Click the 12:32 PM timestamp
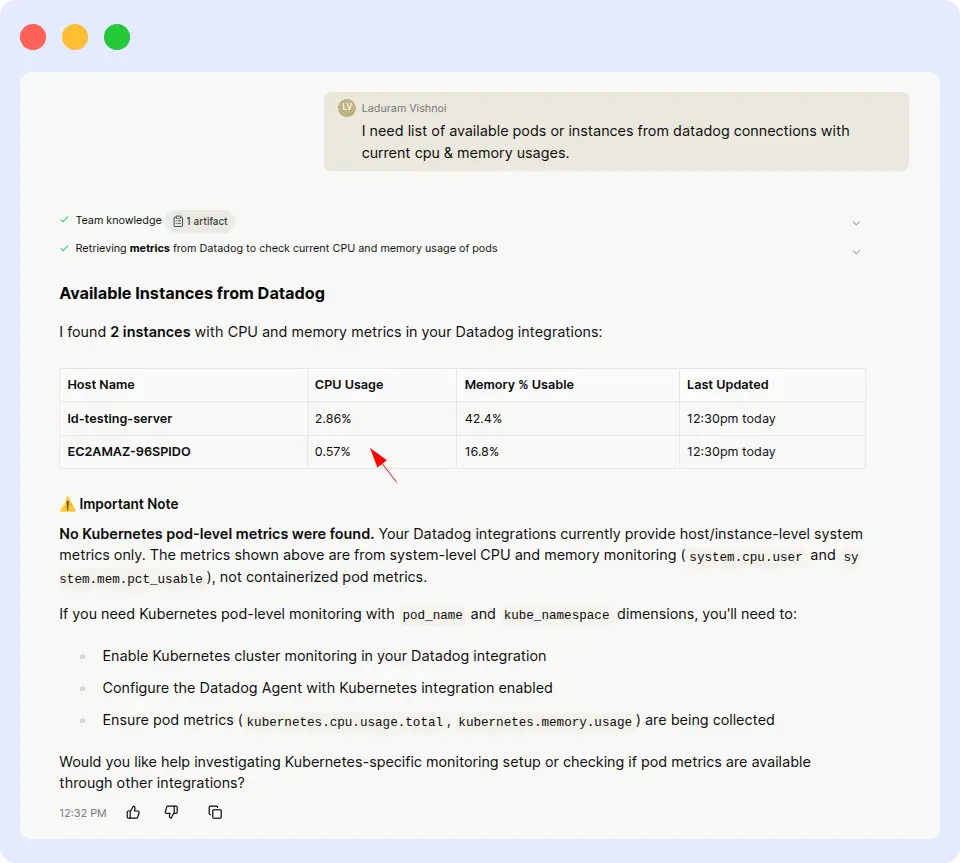This screenshot has width=960, height=863. point(82,812)
